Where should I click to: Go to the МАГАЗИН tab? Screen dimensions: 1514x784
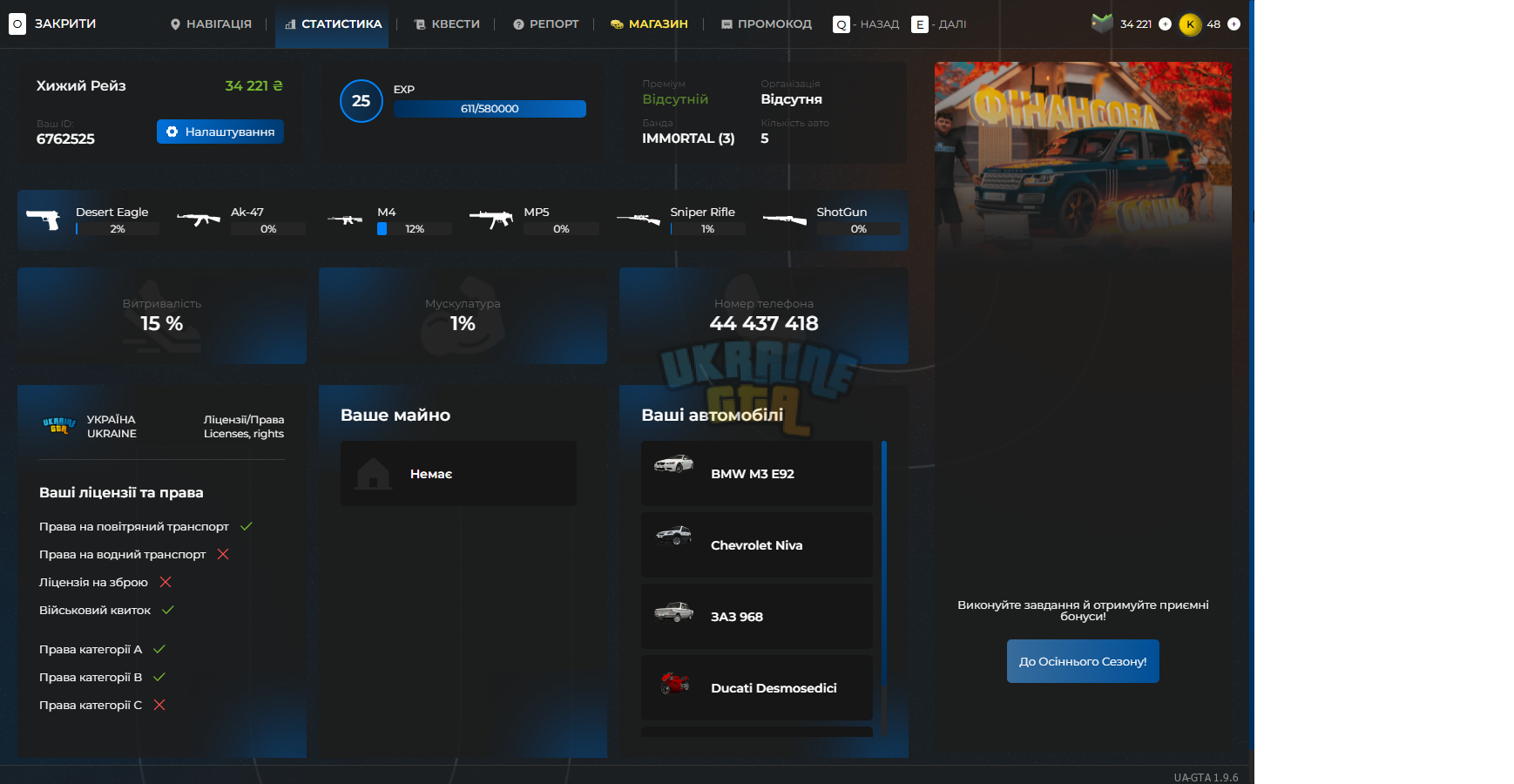click(x=649, y=24)
